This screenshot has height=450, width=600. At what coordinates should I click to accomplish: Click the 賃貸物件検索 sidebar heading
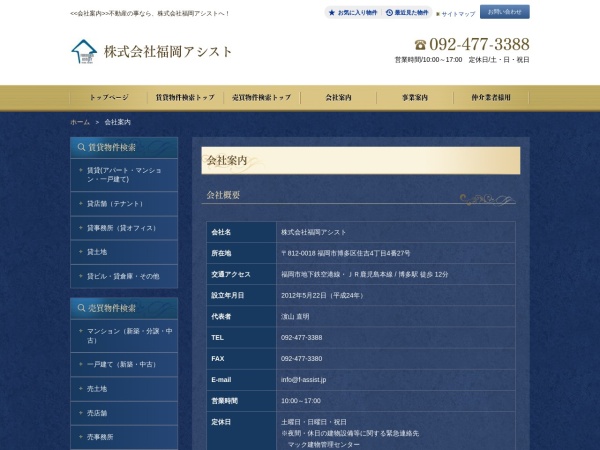[124, 148]
